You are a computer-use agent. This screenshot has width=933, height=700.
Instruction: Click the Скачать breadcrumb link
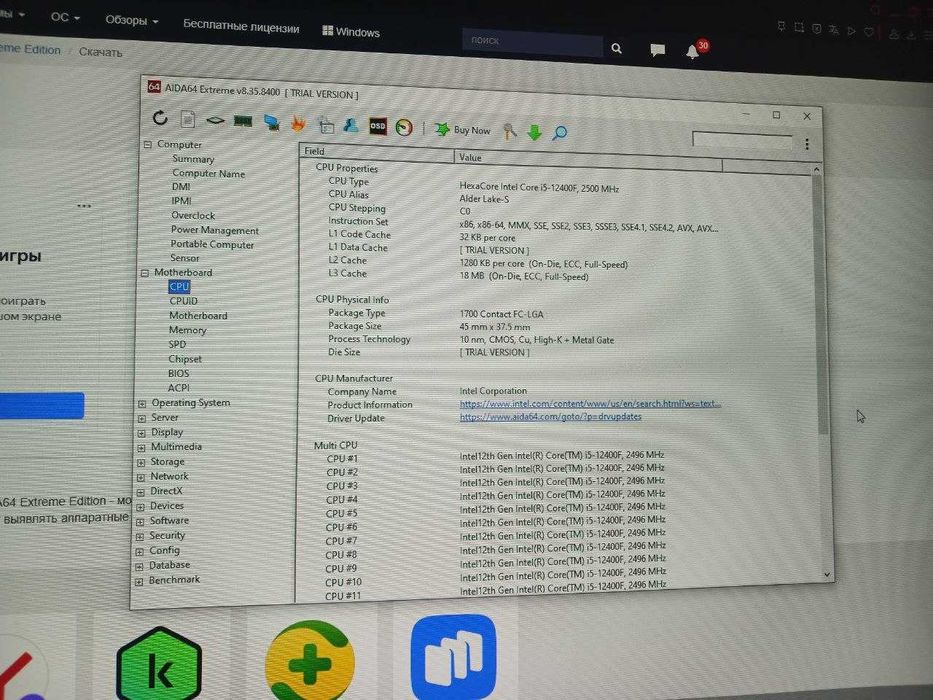pos(101,52)
